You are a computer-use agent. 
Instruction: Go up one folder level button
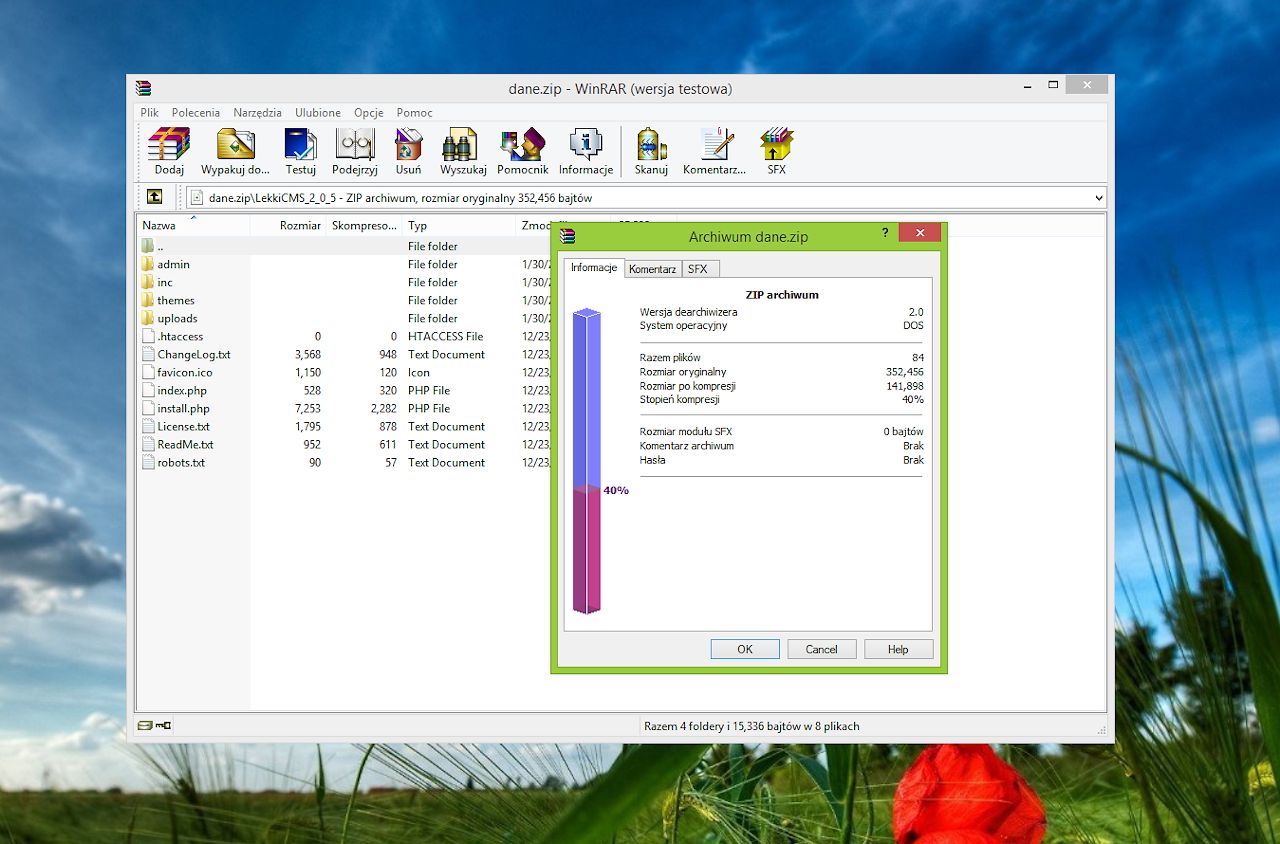[154, 197]
